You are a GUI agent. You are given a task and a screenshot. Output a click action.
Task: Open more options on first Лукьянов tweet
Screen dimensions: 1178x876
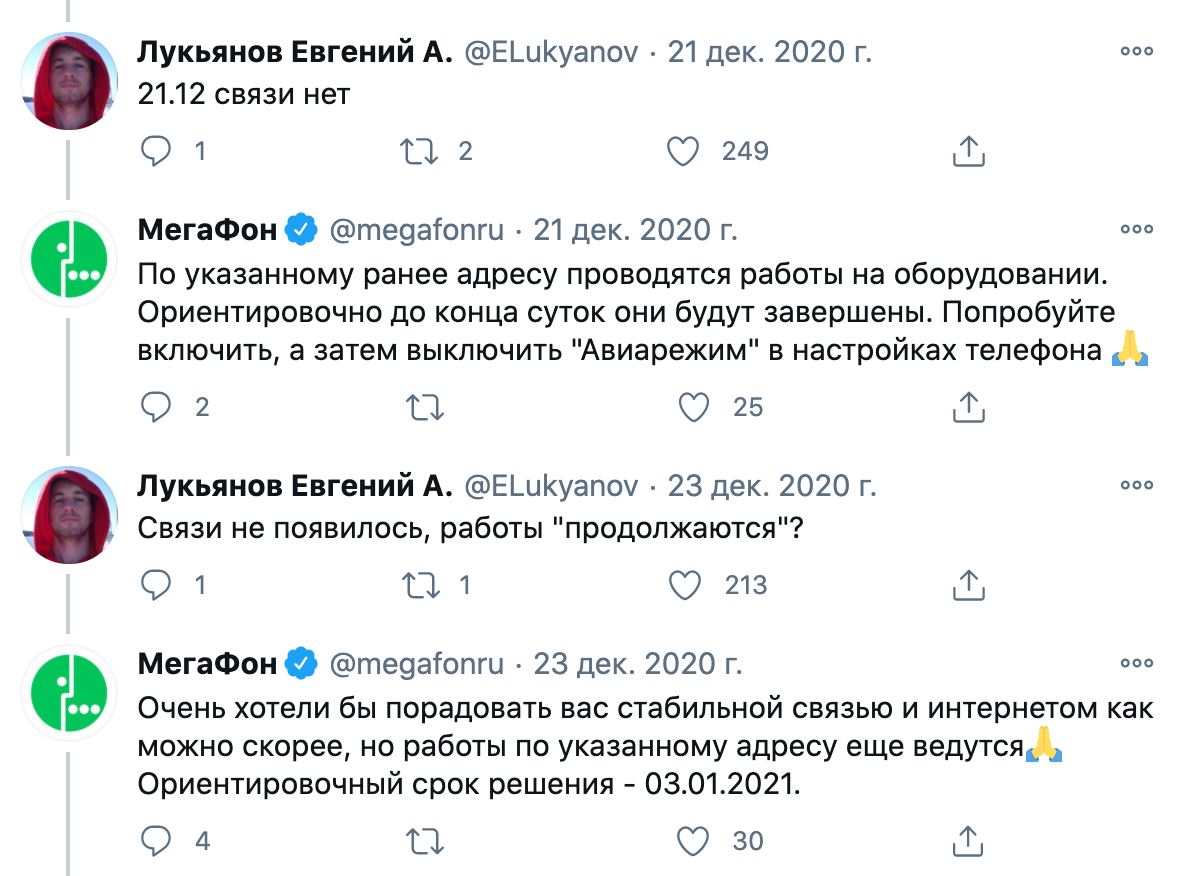(1137, 53)
